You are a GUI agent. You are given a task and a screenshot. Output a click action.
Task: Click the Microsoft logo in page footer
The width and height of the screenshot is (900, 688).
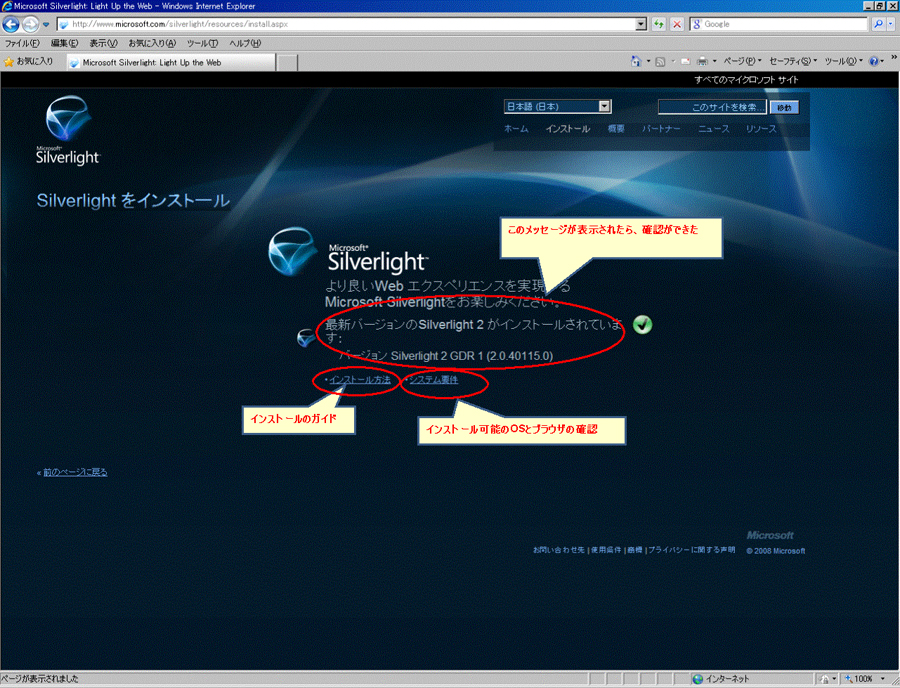coord(770,535)
